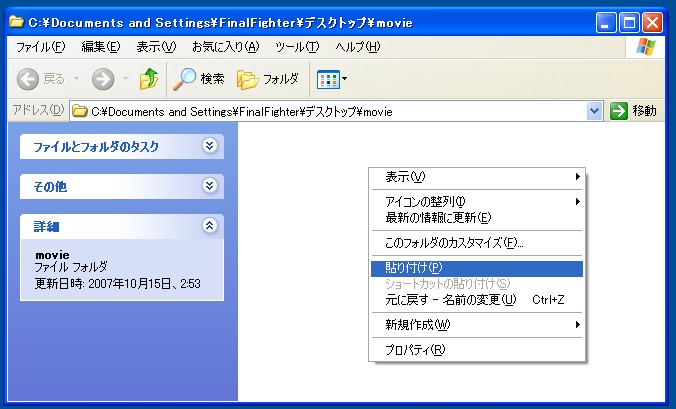Select 最新の情報に更新(E)
Screen dimensions: 676x409
point(477,218)
